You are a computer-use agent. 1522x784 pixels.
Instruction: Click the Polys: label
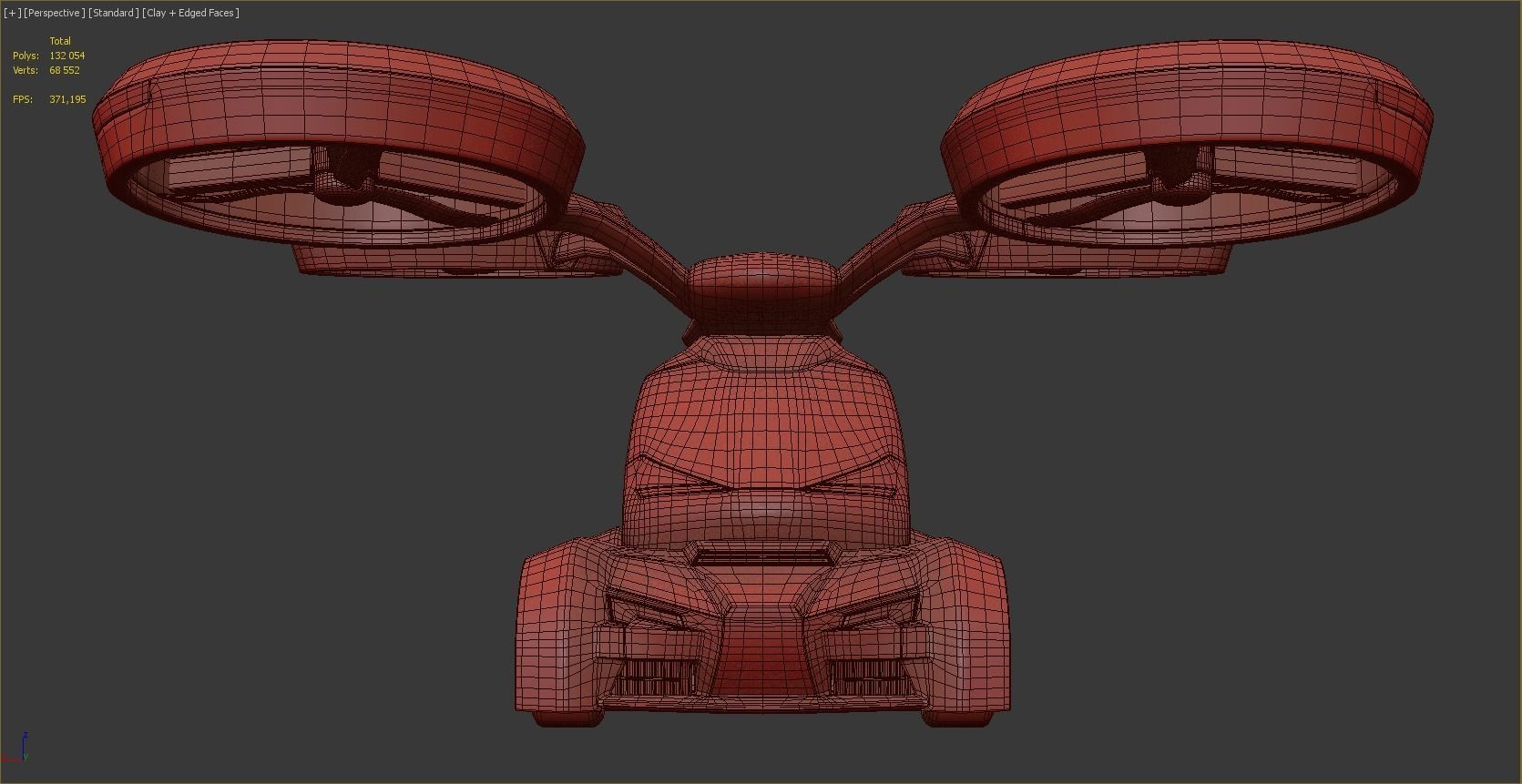pyautogui.click(x=26, y=56)
